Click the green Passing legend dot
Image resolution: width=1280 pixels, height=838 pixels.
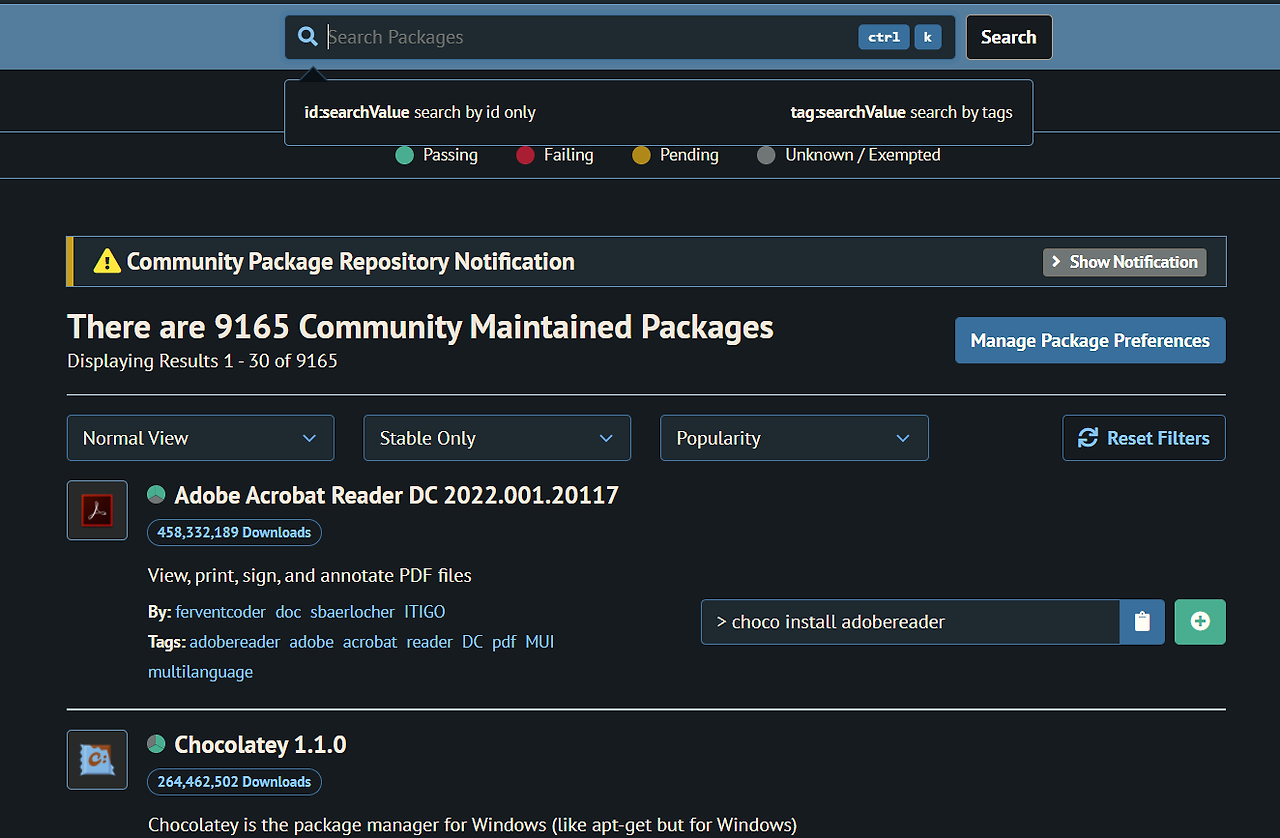pyautogui.click(x=404, y=155)
